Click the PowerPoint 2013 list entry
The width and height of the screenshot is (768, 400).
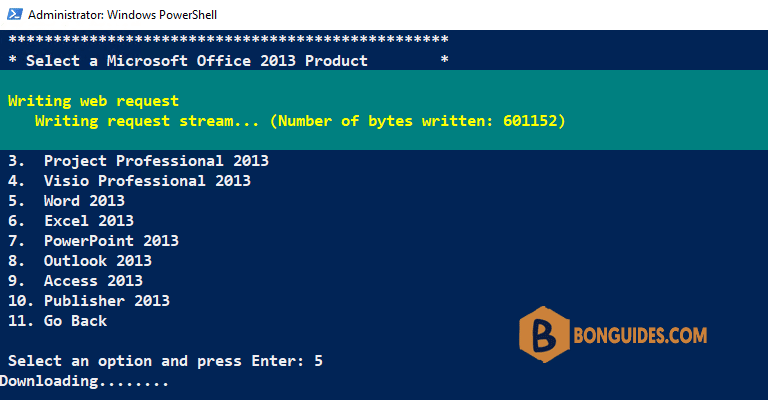(x=93, y=241)
